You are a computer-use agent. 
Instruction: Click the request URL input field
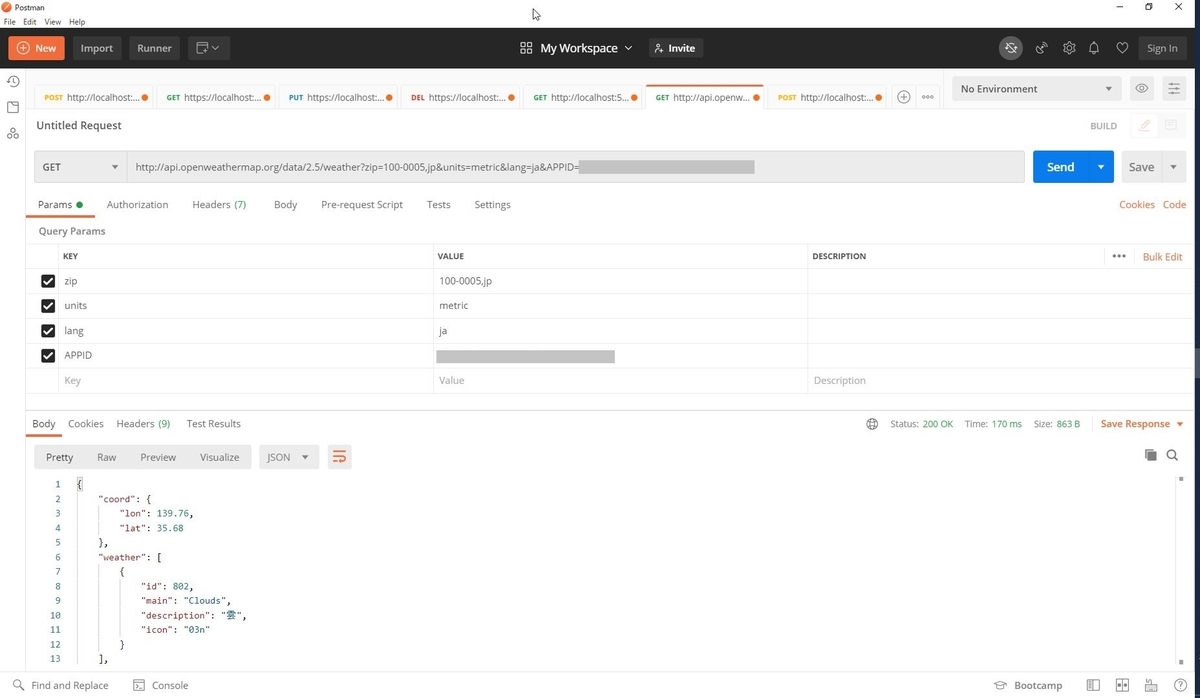pyautogui.click(x=575, y=167)
